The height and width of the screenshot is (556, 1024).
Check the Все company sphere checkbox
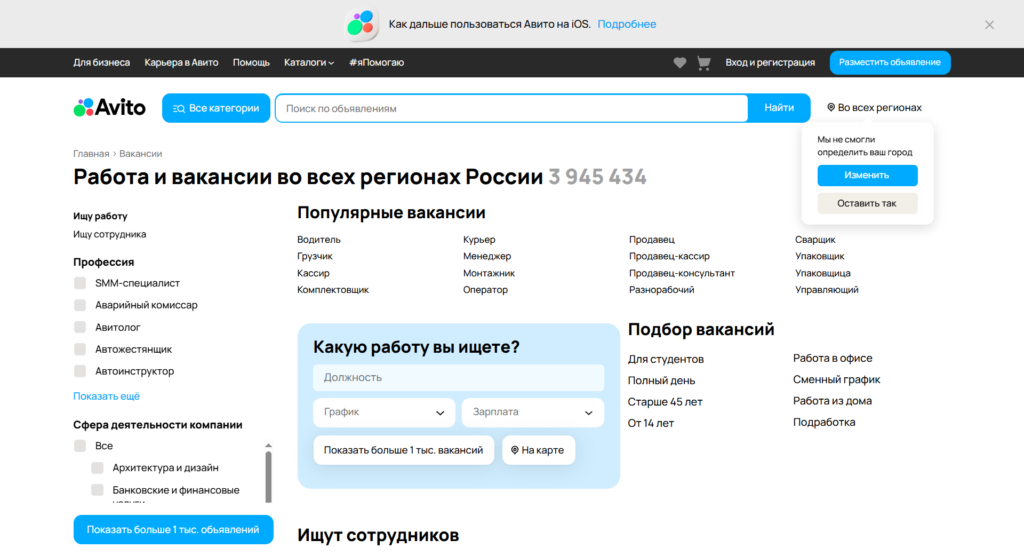click(x=80, y=446)
